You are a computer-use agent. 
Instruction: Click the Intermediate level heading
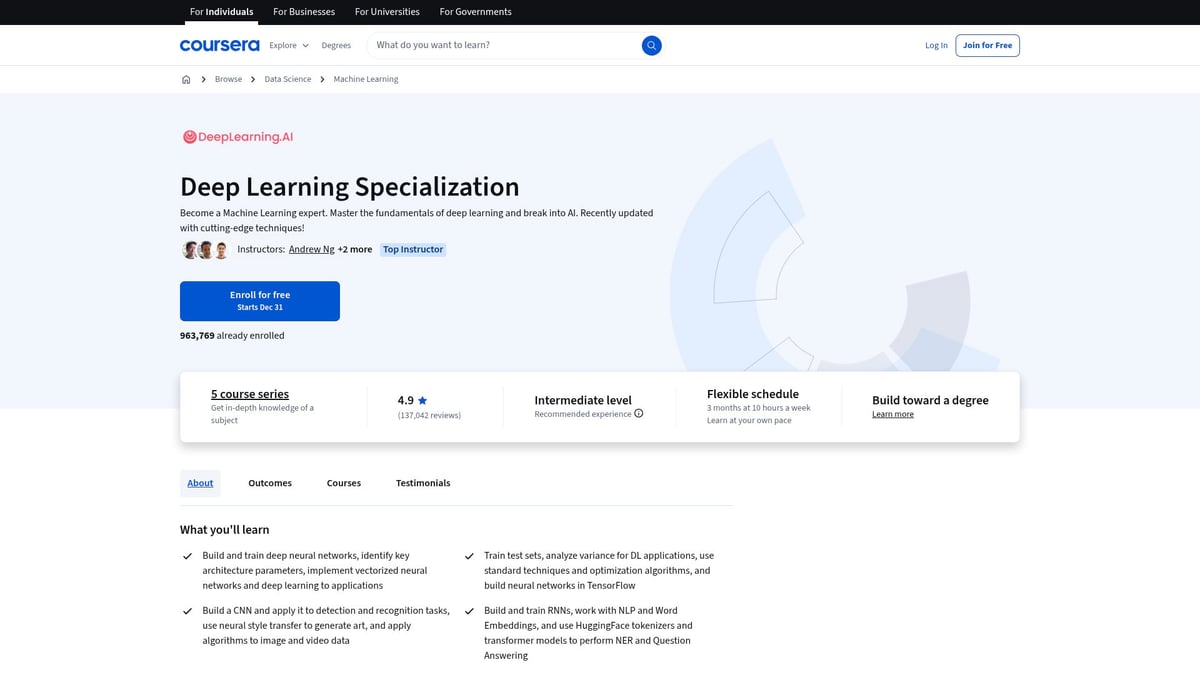(x=583, y=400)
